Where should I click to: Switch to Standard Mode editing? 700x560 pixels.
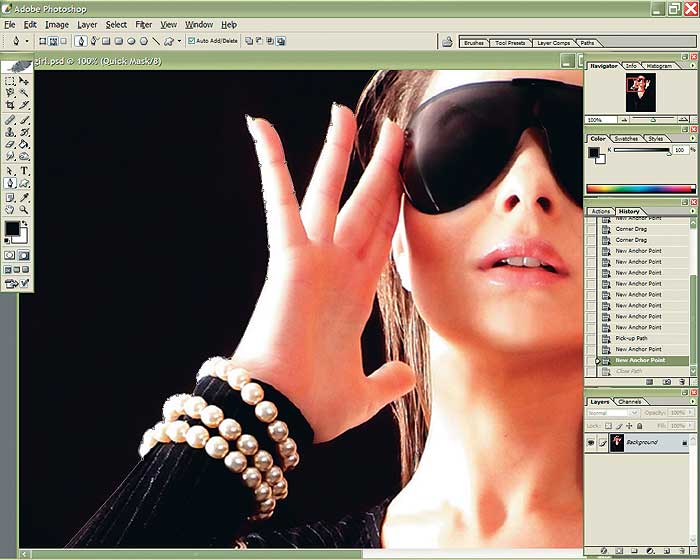10,255
